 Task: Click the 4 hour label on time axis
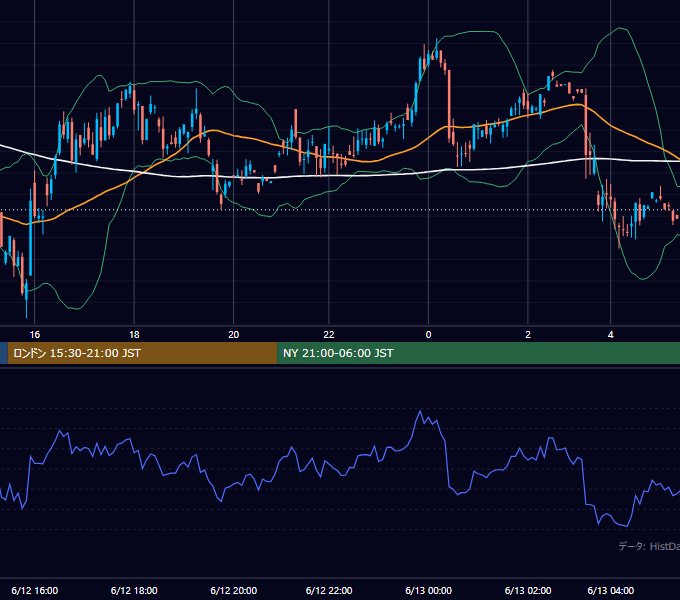(611, 335)
